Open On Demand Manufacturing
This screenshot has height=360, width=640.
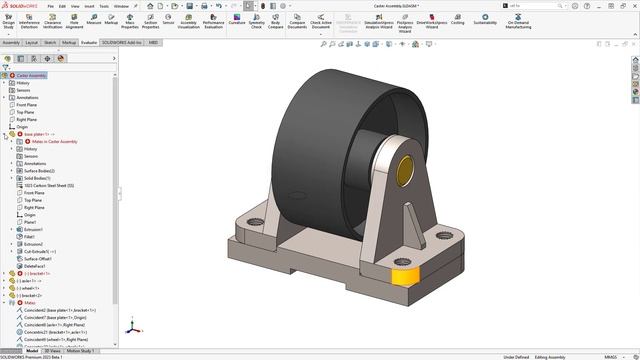pyautogui.click(x=518, y=21)
